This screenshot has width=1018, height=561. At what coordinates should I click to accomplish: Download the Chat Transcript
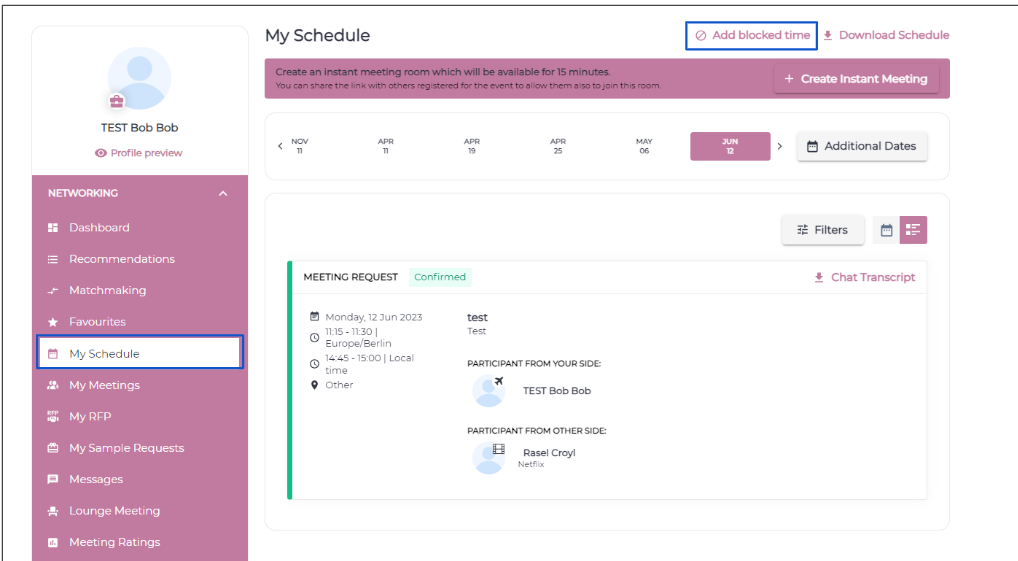pos(865,277)
